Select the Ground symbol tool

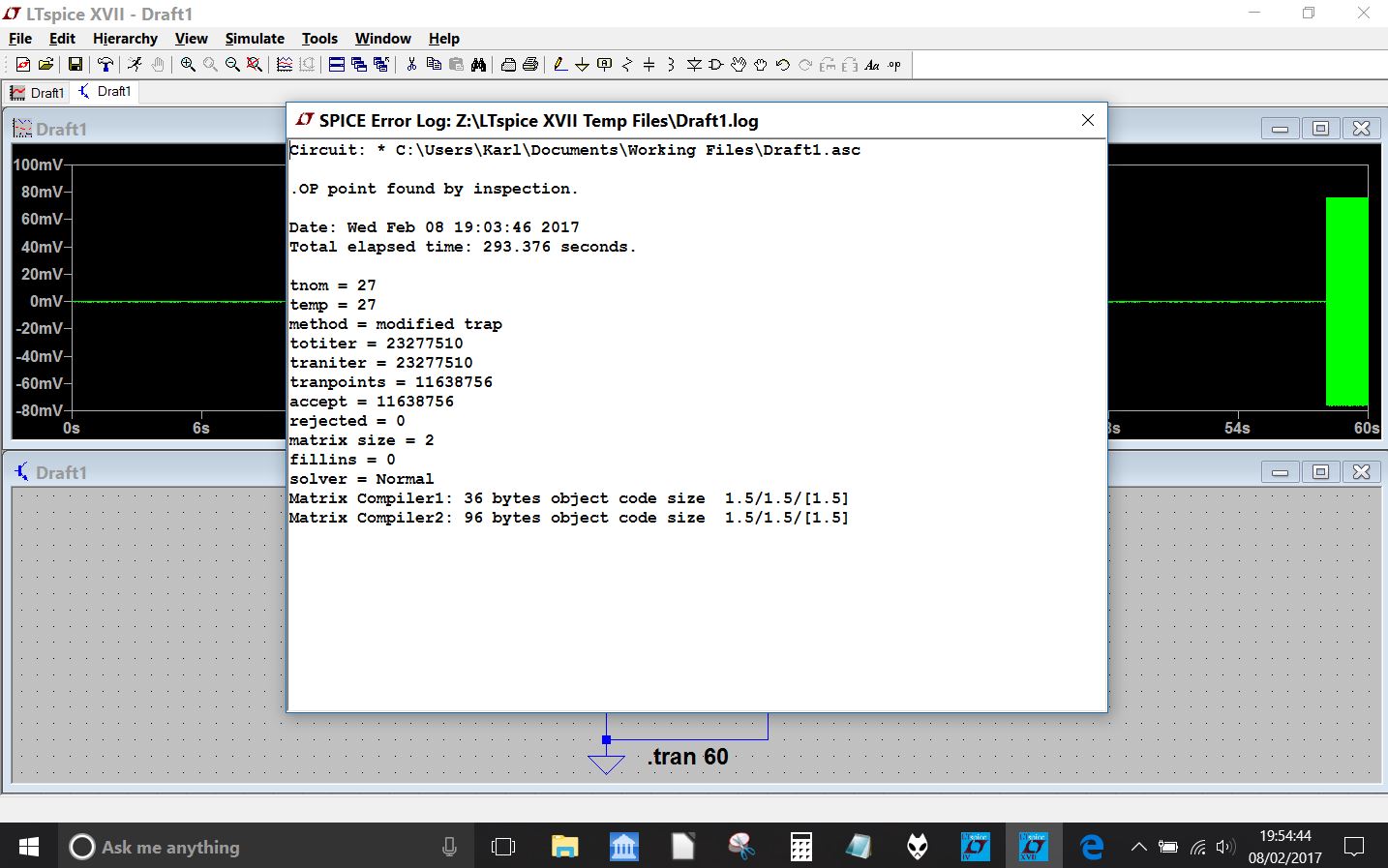coord(582,65)
